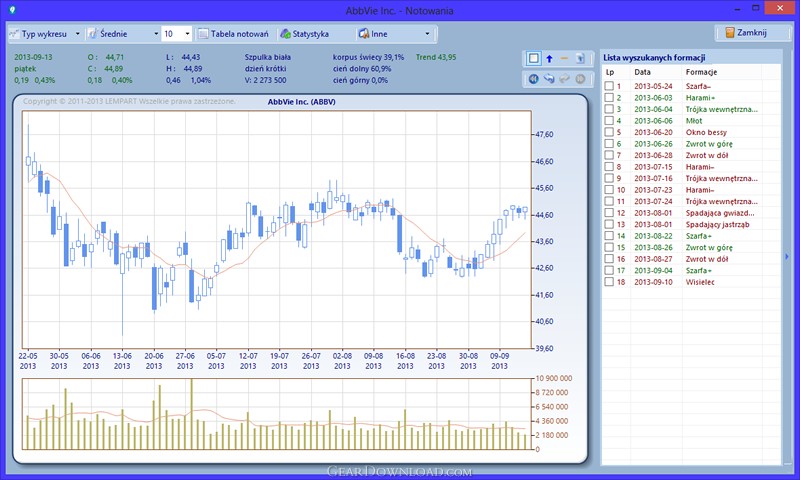The width and height of the screenshot is (800, 480).
Task: Check the box for row 15 Zwrot w górę
Action: point(609,247)
